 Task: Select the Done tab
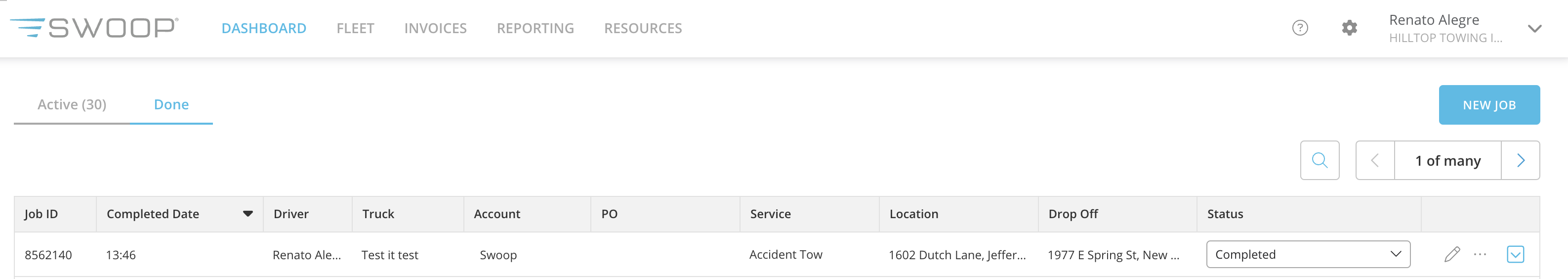(x=171, y=105)
